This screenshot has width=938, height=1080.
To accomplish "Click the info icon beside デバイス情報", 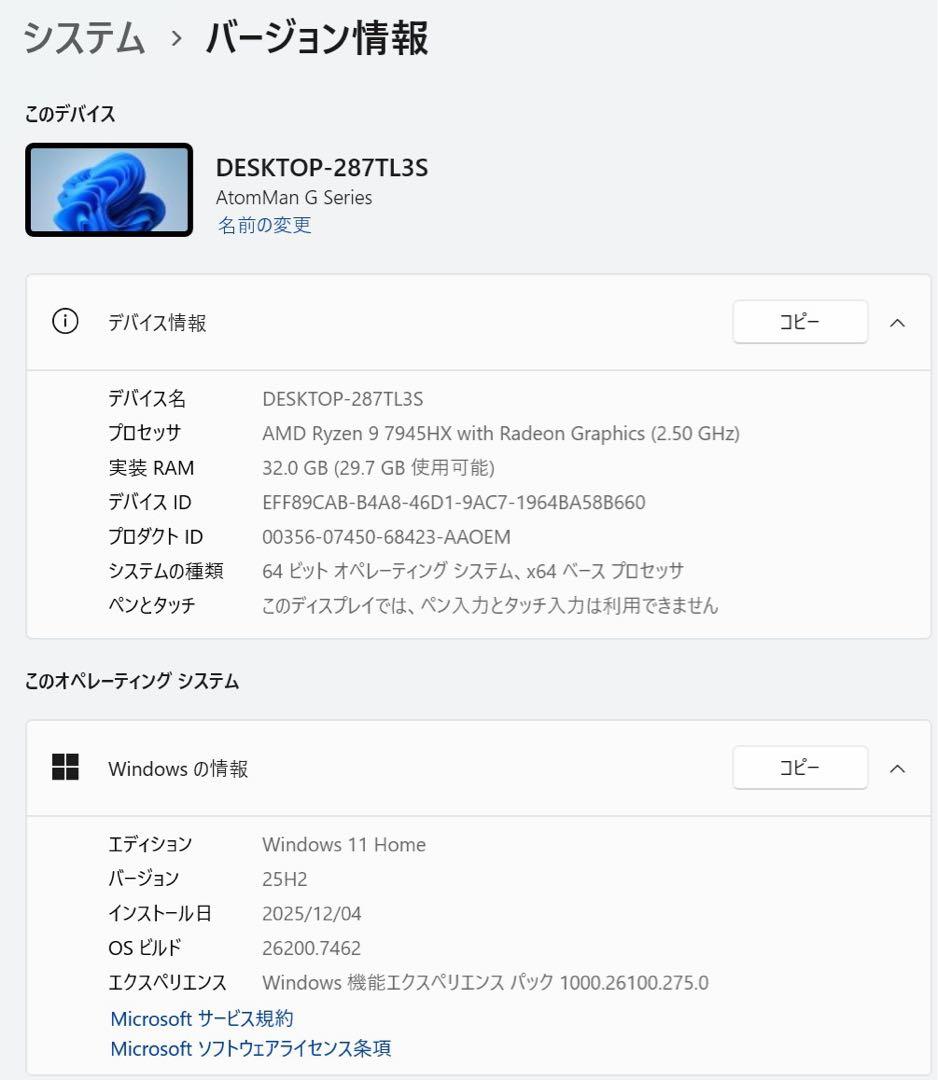I will coord(65,322).
